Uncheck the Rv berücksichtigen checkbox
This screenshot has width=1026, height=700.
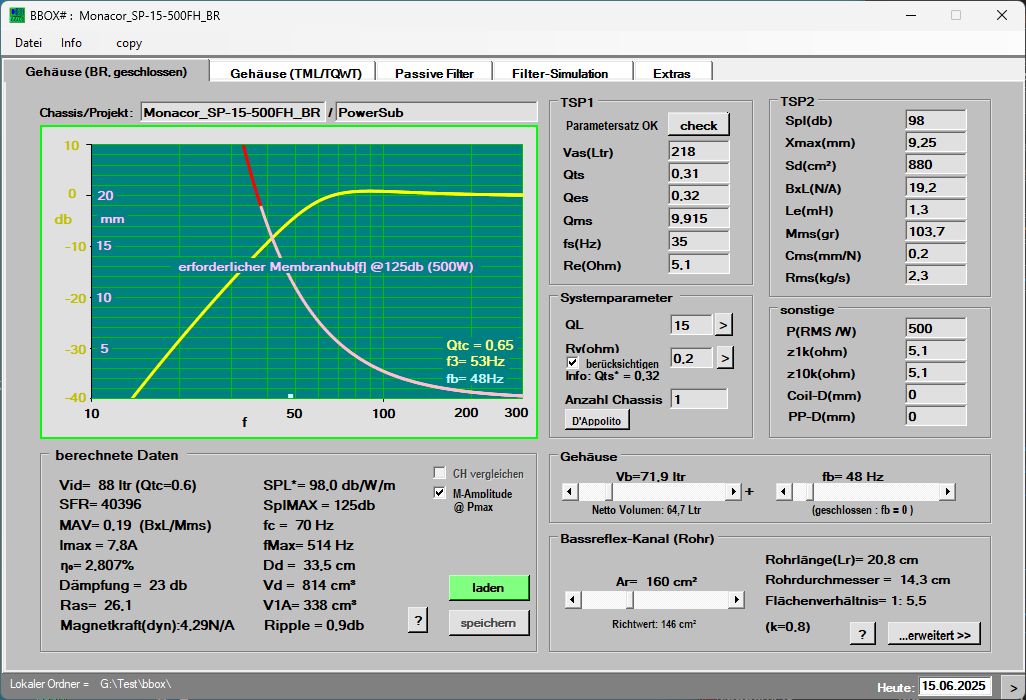click(573, 362)
